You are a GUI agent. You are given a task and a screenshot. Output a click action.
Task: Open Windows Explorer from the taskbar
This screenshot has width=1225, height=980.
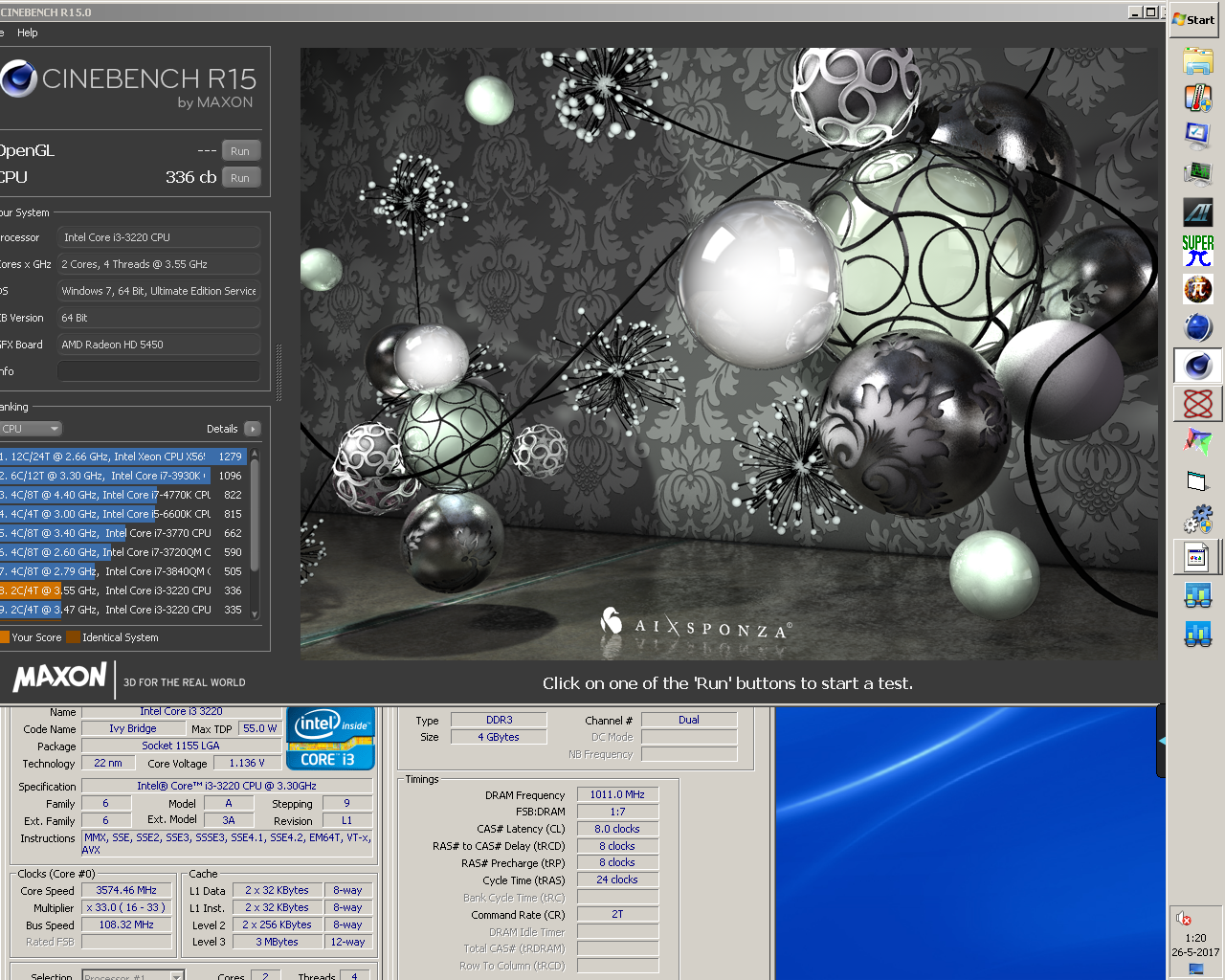tap(1197, 60)
